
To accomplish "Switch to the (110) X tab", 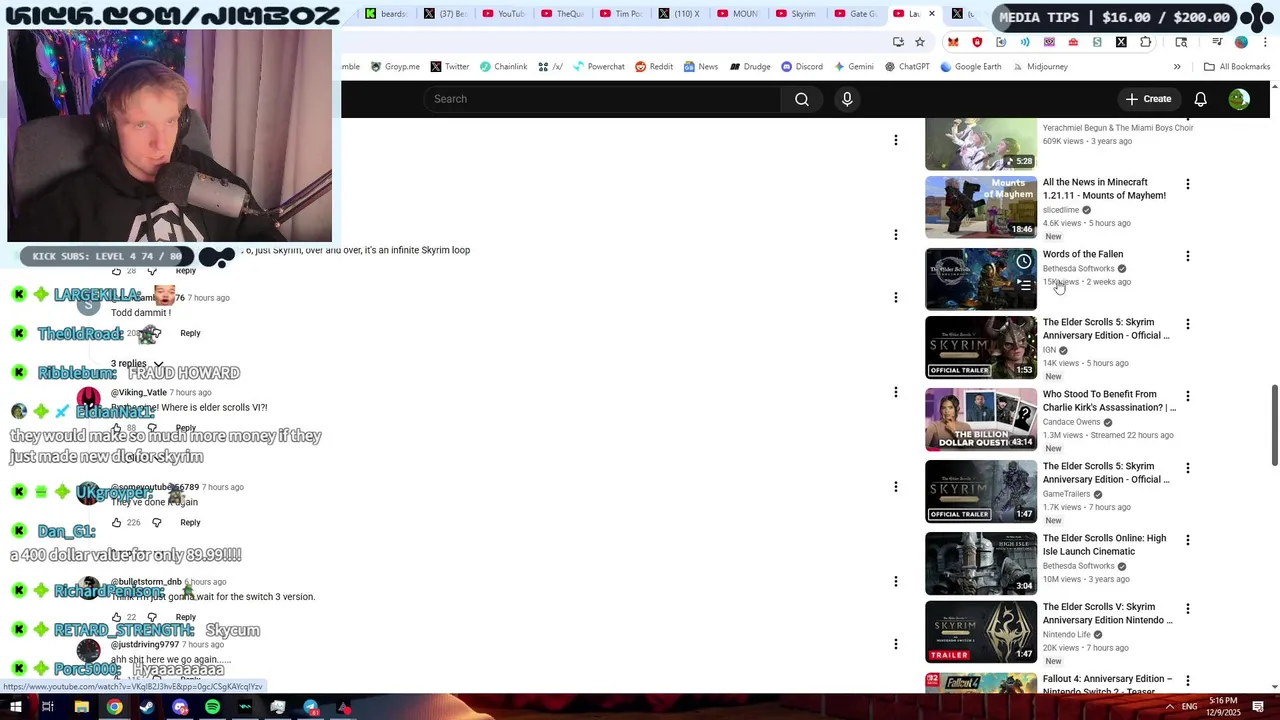I will 679,14.
